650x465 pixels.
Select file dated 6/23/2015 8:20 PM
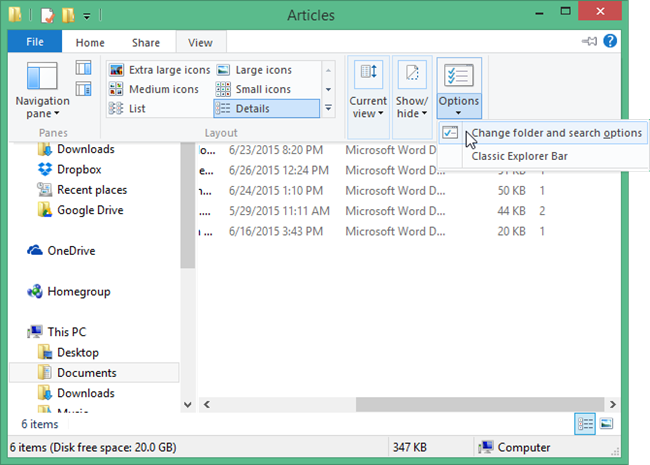click(276, 150)
